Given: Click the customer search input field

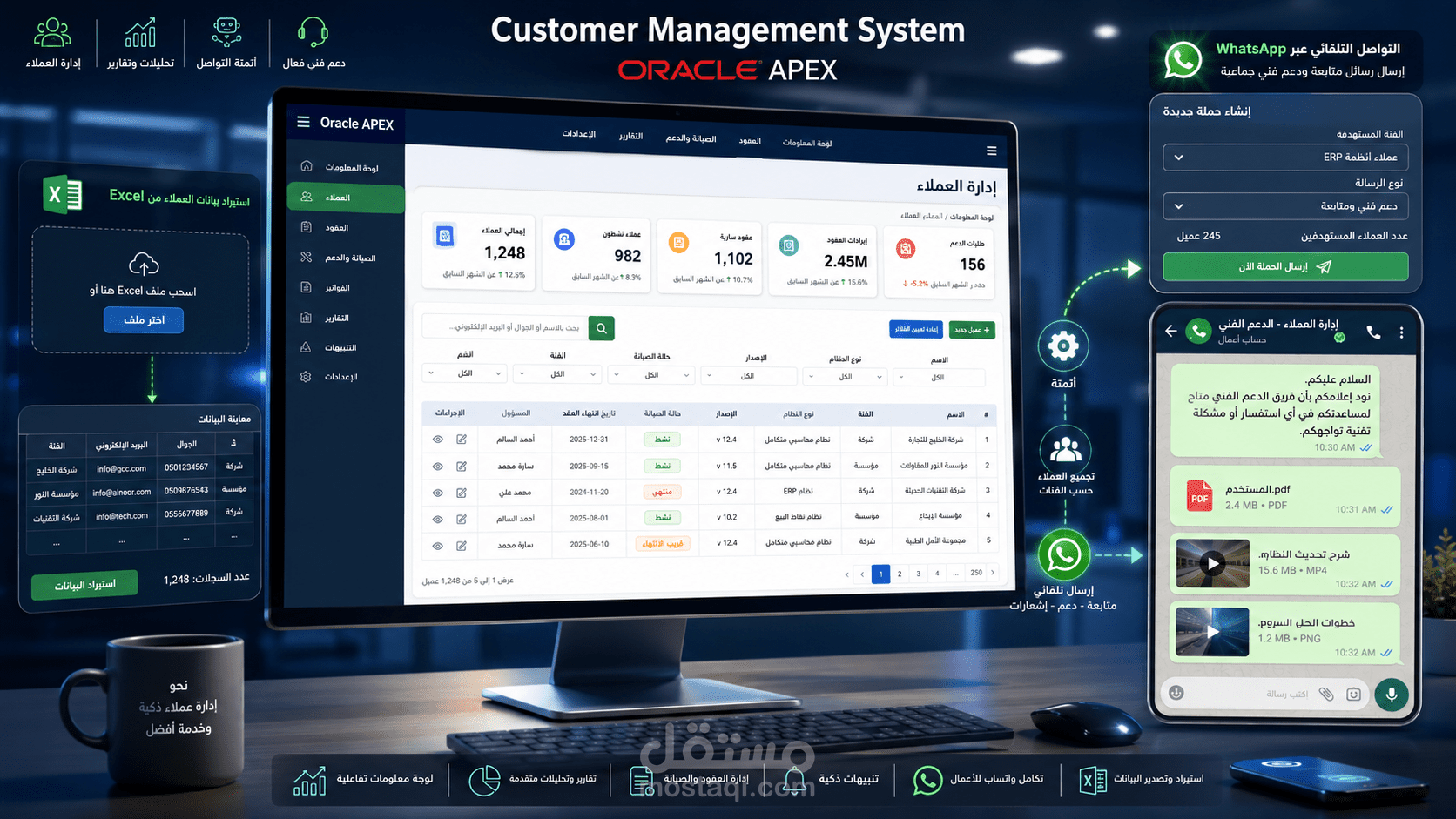Looking at the screenshot, I should [x=505, y=327].
